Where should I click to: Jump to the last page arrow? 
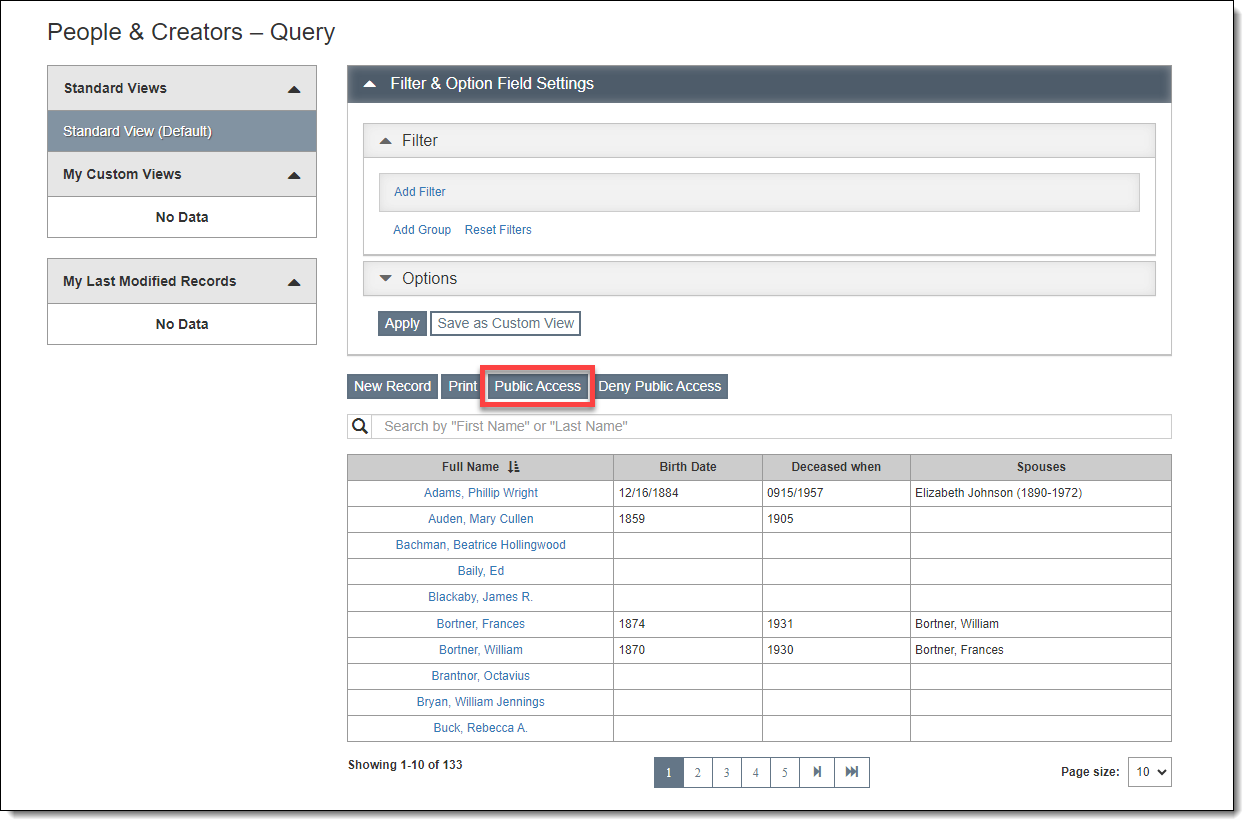coord(852,772)
